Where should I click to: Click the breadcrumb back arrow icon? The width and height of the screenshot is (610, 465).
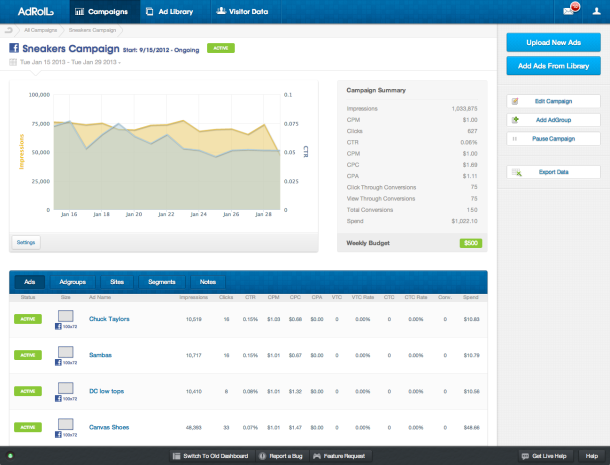tap(9, 30)
